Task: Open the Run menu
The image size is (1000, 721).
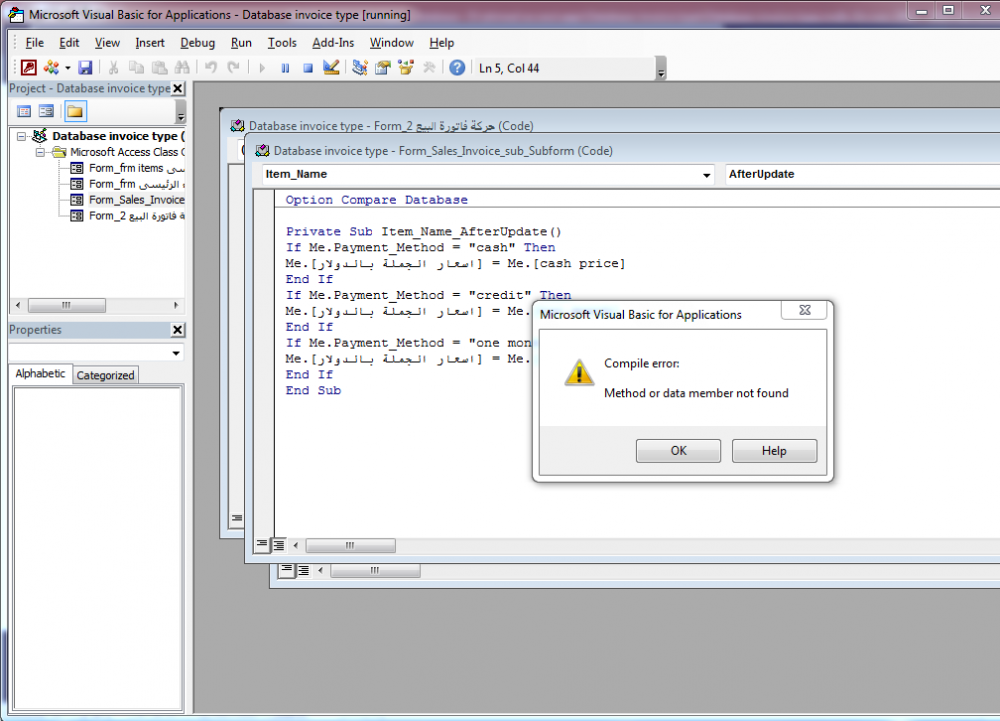Action: coord(241,43)
